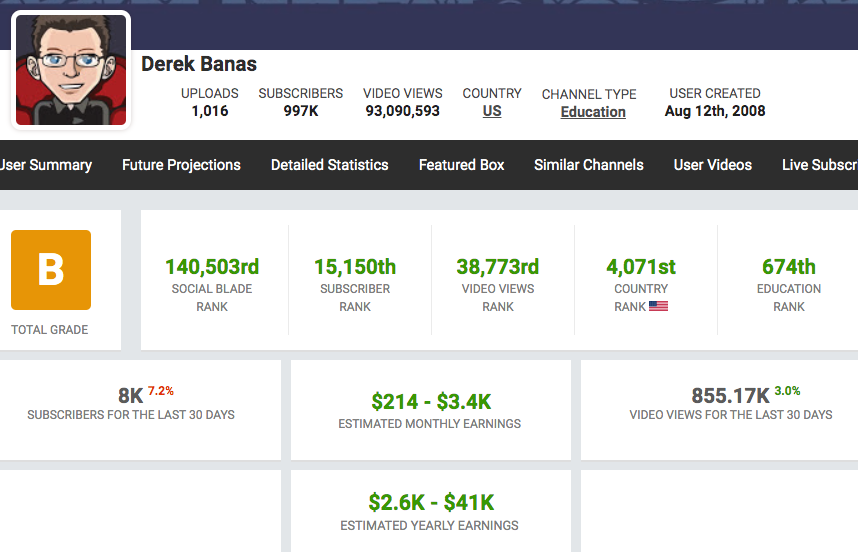Click the subscribers value 997K
The height and width of the screenshot is (552, 858).
tap(300, 111)
